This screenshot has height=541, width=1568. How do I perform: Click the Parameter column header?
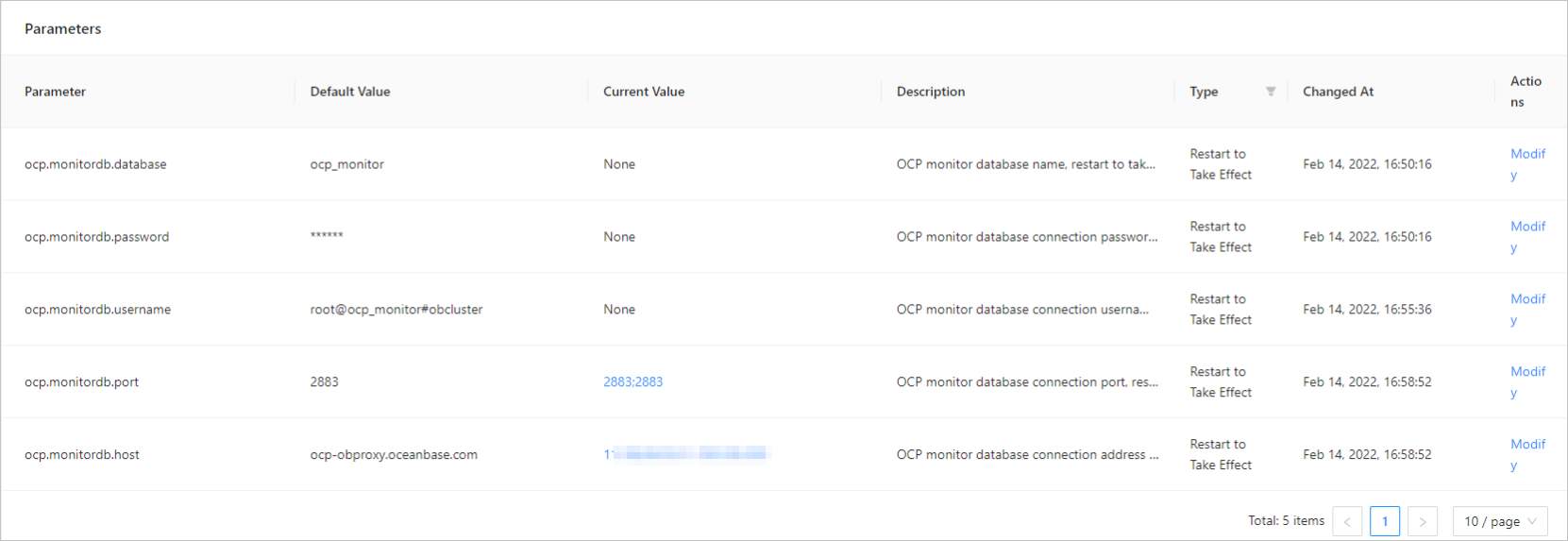click(55, 92)
